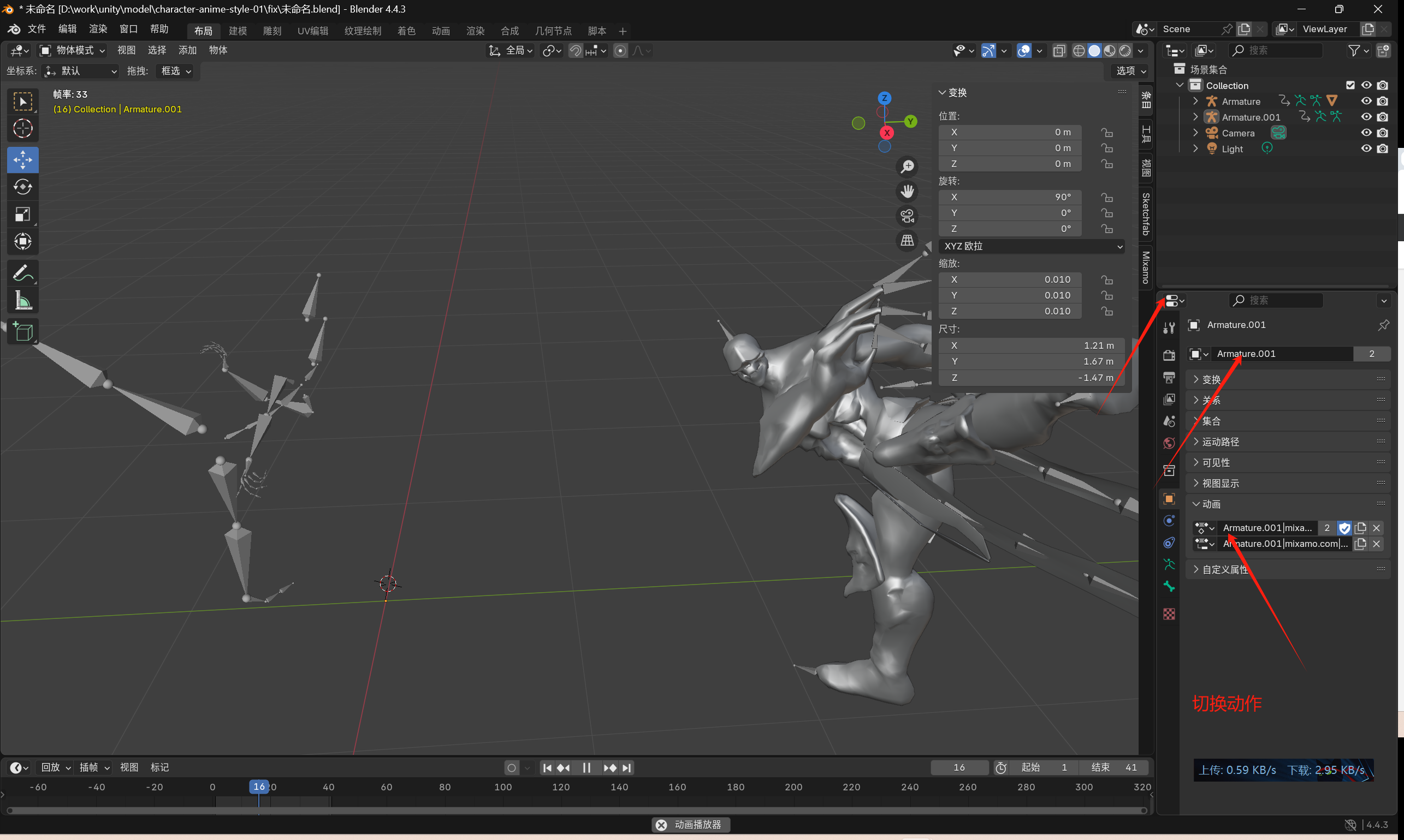Screen dimensions: 1404x840
Task: Hide the Light object in outliner
Action: coord(1366,148)
